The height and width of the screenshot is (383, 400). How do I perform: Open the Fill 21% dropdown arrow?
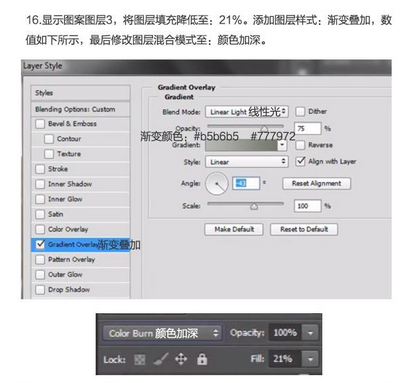[x=310, y=359]
